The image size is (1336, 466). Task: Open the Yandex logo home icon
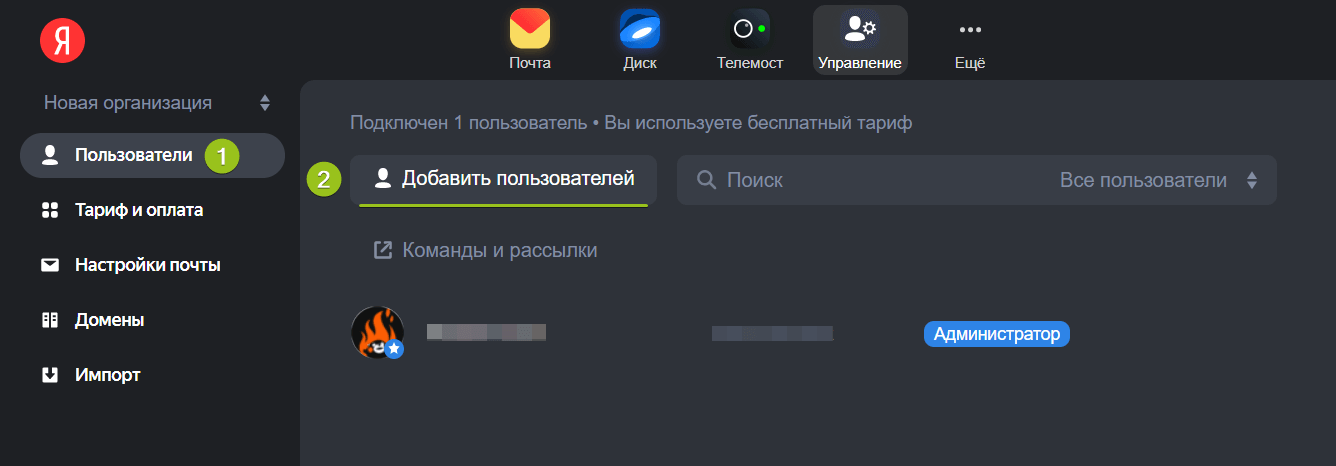click(x=62, y=40)
